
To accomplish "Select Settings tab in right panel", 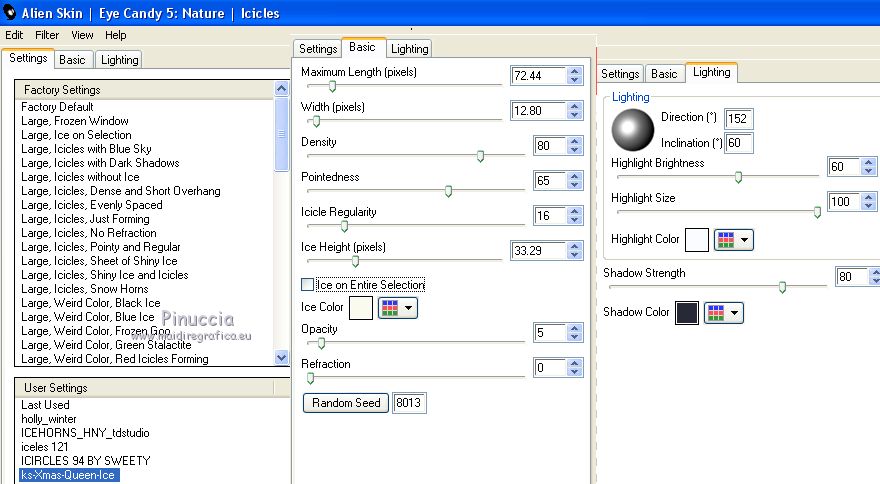I will 620,74.
